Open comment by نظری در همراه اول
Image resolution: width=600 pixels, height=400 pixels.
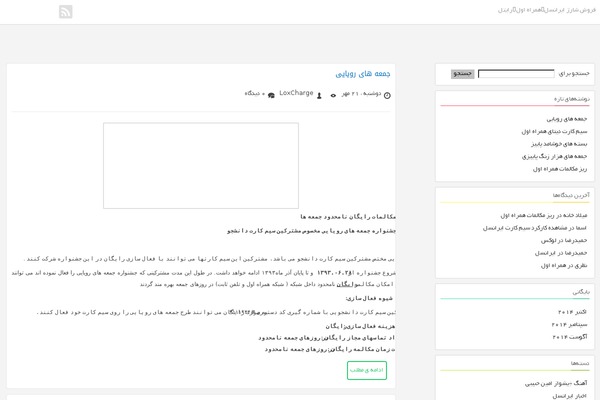coord(564,265)
